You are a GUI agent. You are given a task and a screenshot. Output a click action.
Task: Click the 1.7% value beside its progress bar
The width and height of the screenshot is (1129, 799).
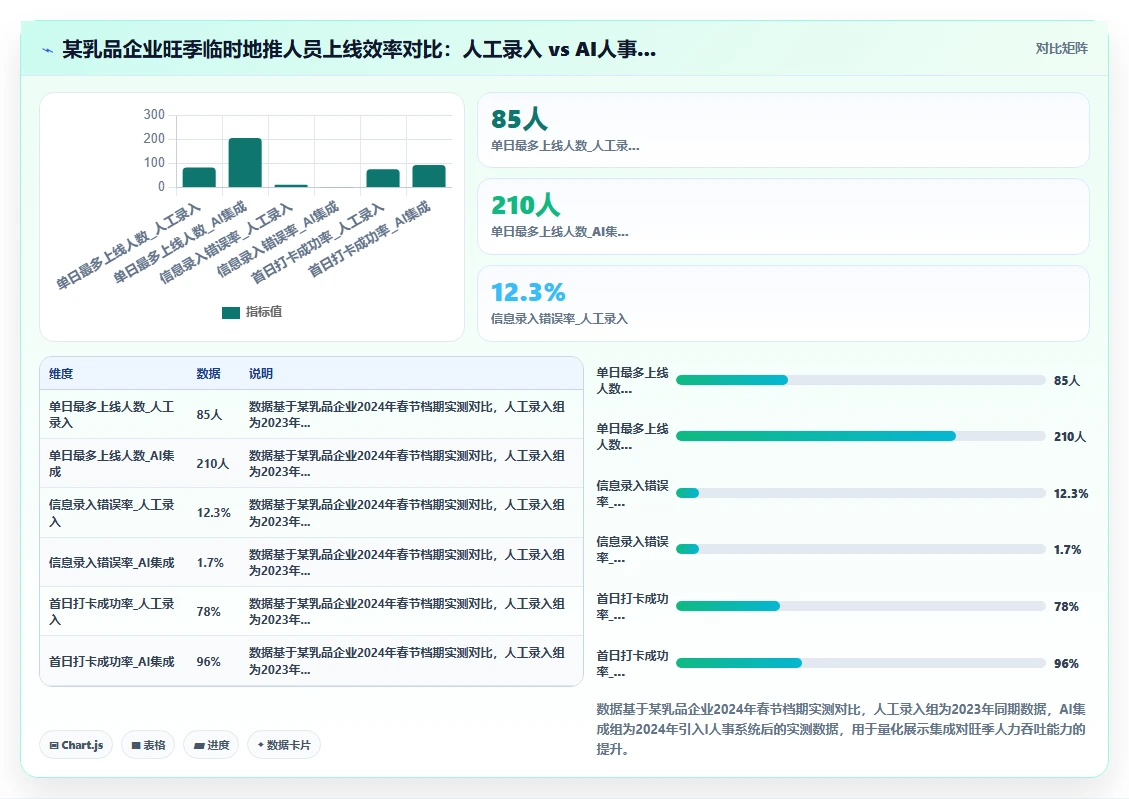click(1068, 550)
